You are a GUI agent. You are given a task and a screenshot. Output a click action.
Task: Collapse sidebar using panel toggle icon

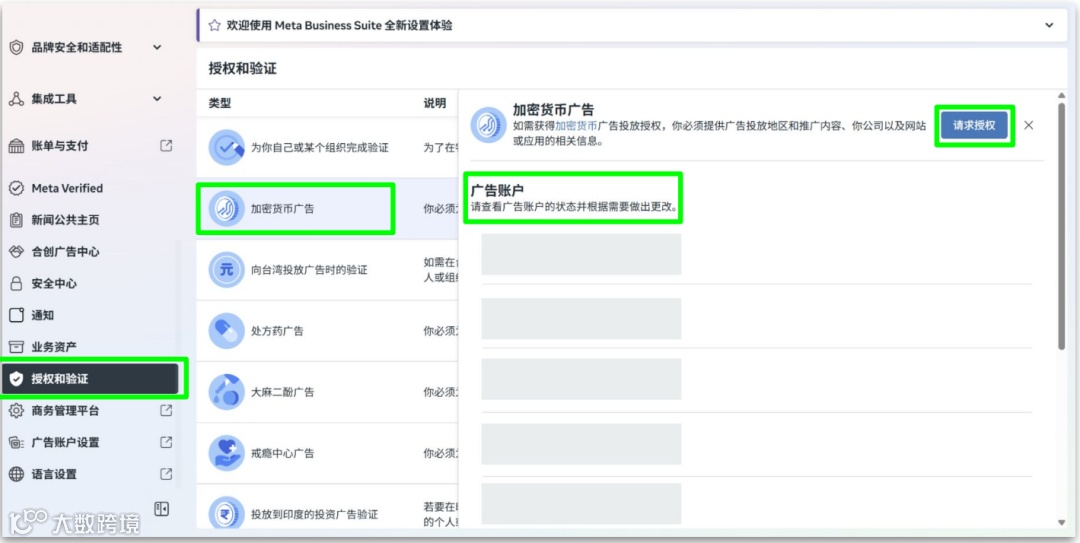pos(162,509)
